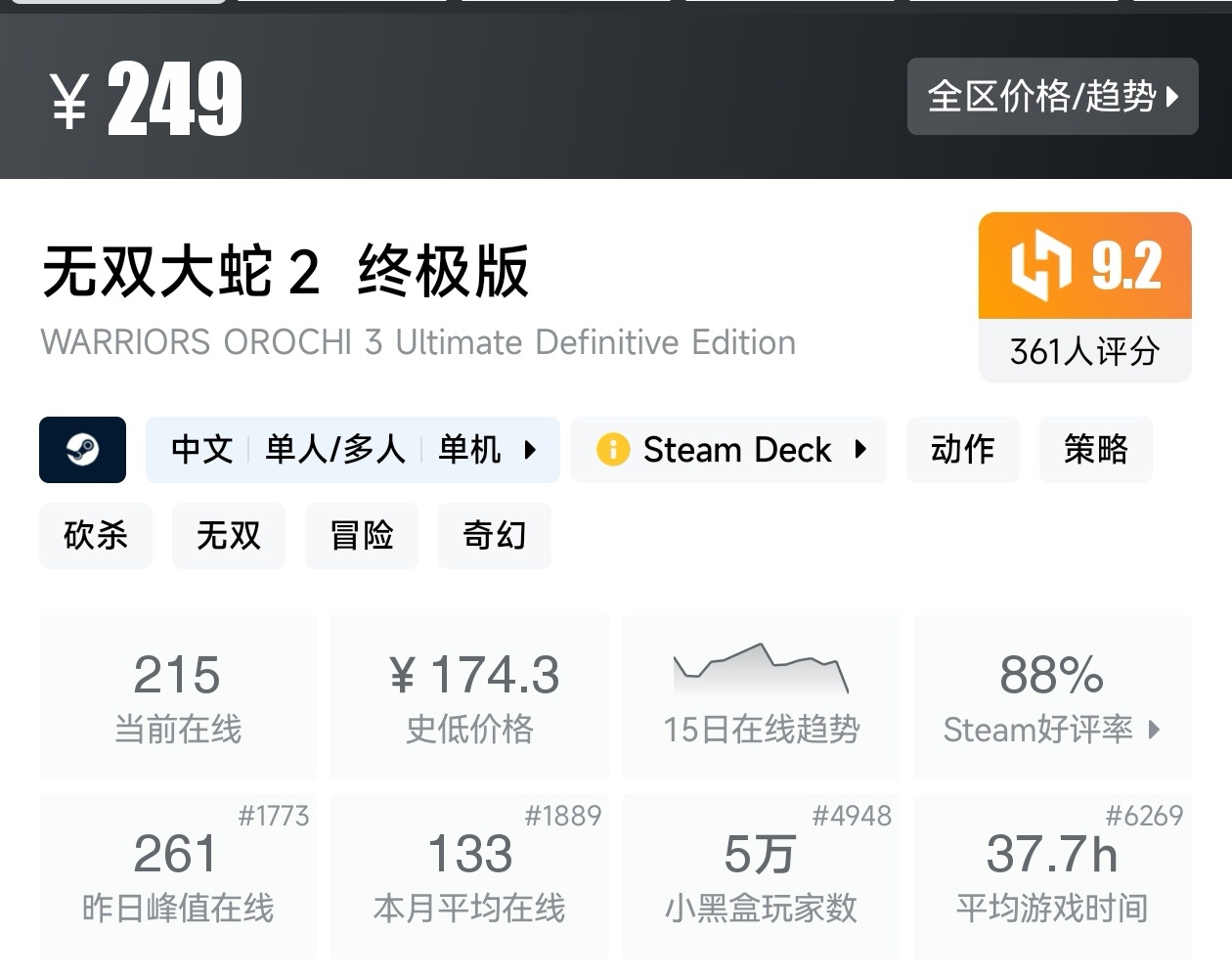
Task: Tap the 361人评分 rating count
Action: coord(1085,351)
